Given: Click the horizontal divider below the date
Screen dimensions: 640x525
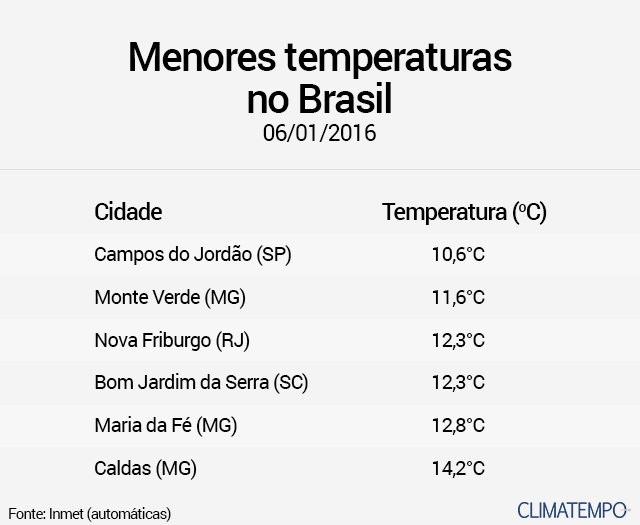Looking at the screenshot, I should point(320,169).
